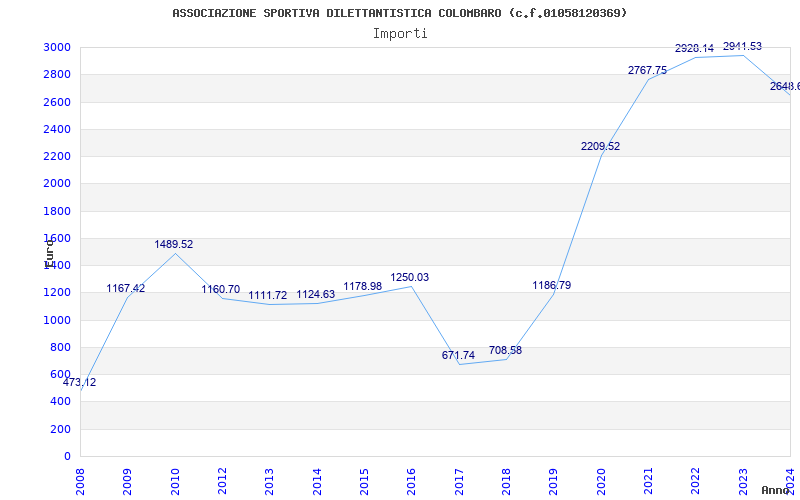Image resolution: width=800 pixels, height=500 pixels.
Task: Select the 1160.70 data label
Action: [x=220, y=289]
